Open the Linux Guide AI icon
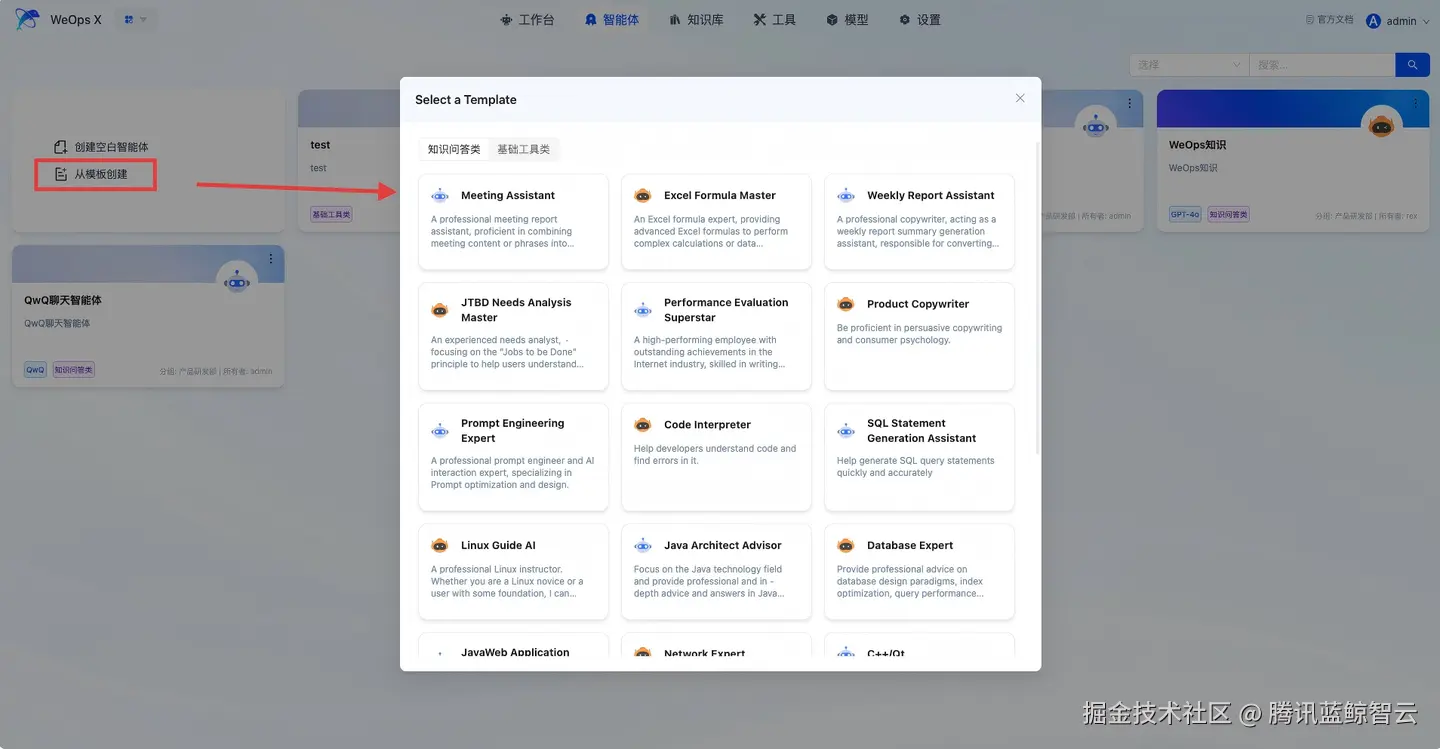 coord(439,545)
